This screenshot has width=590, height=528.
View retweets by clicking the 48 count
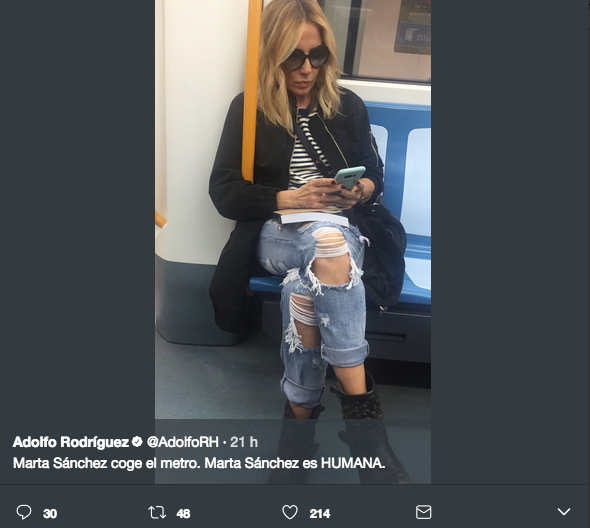[x=183, y=514]
